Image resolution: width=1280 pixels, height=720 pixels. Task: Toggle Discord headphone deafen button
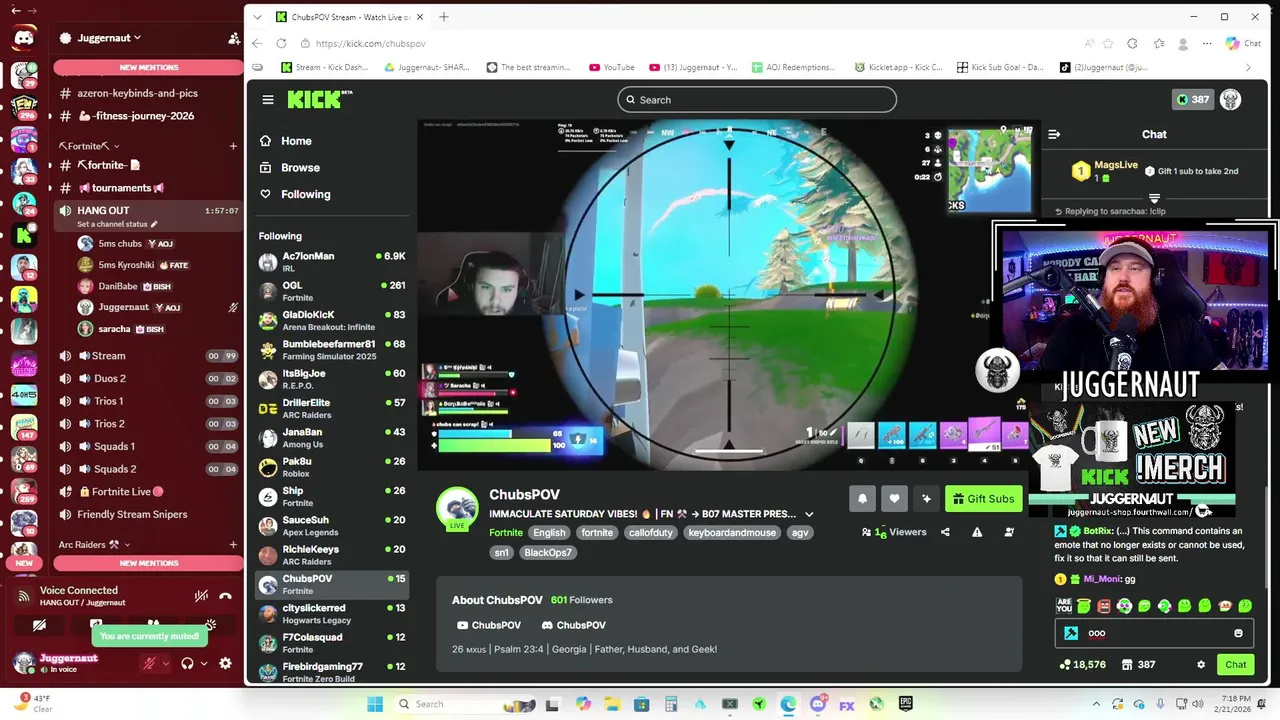pos(187,663)
